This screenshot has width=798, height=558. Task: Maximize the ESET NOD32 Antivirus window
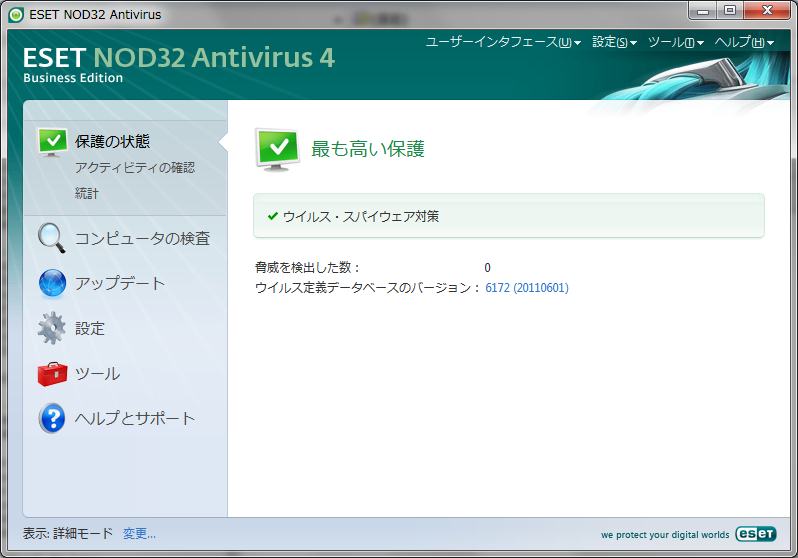pos(730,11)
